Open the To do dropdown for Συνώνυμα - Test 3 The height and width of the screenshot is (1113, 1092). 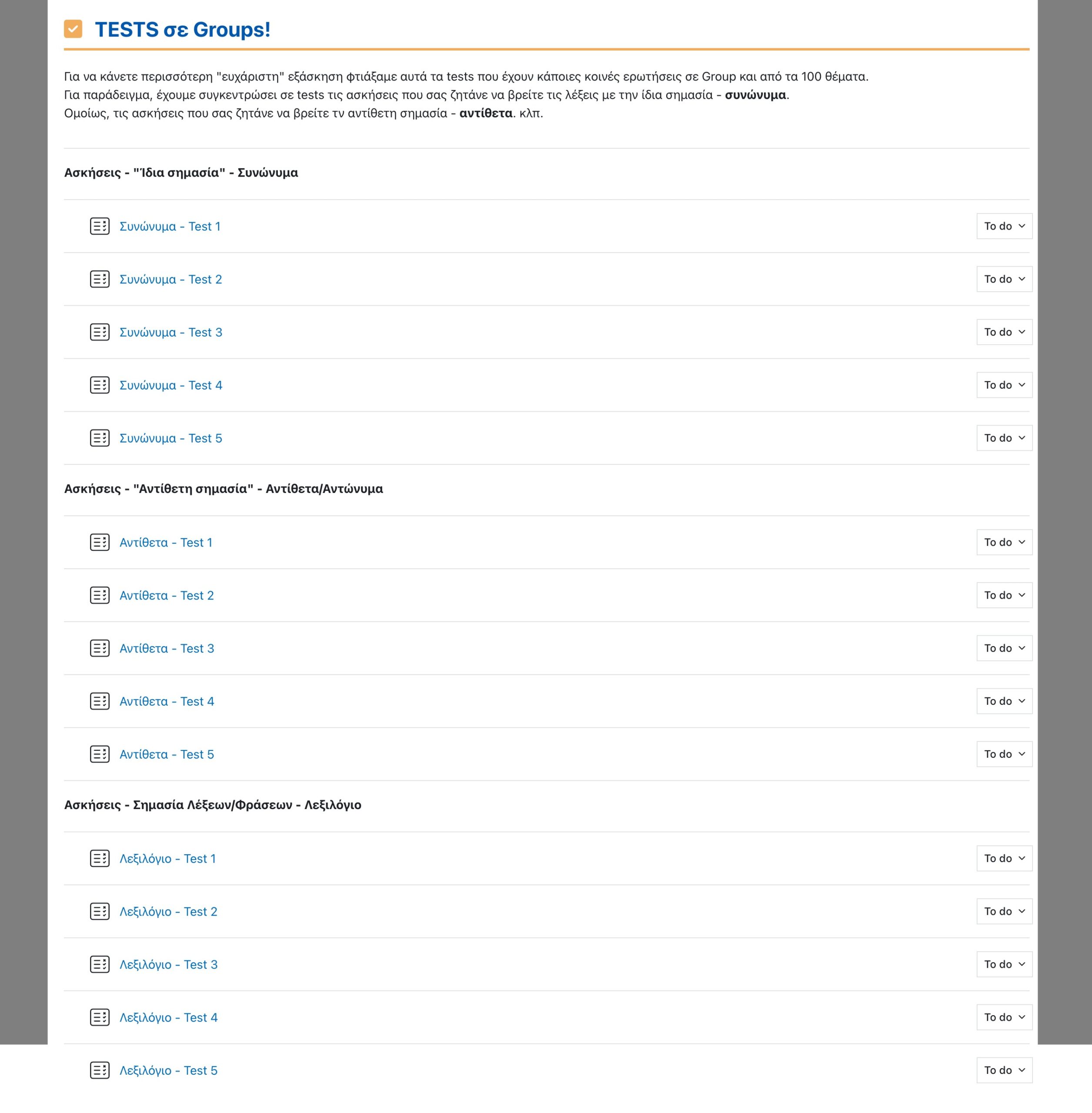pos(1004,332)
